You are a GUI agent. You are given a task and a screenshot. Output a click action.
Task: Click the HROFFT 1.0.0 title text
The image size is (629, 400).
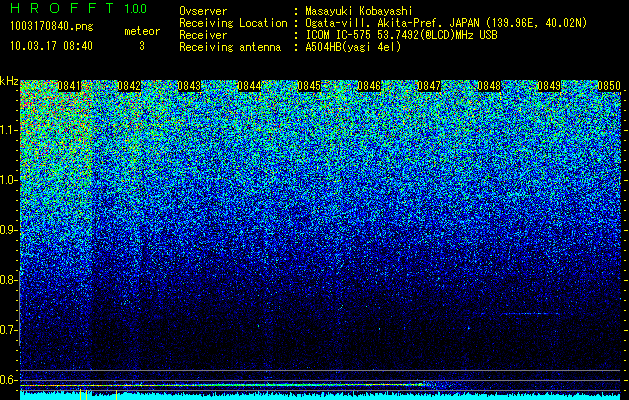(78, 8)
